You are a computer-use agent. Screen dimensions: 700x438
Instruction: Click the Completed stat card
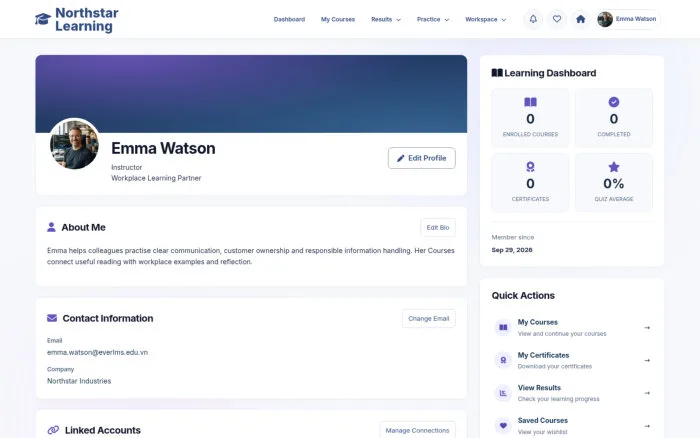[x=614, y=118]
